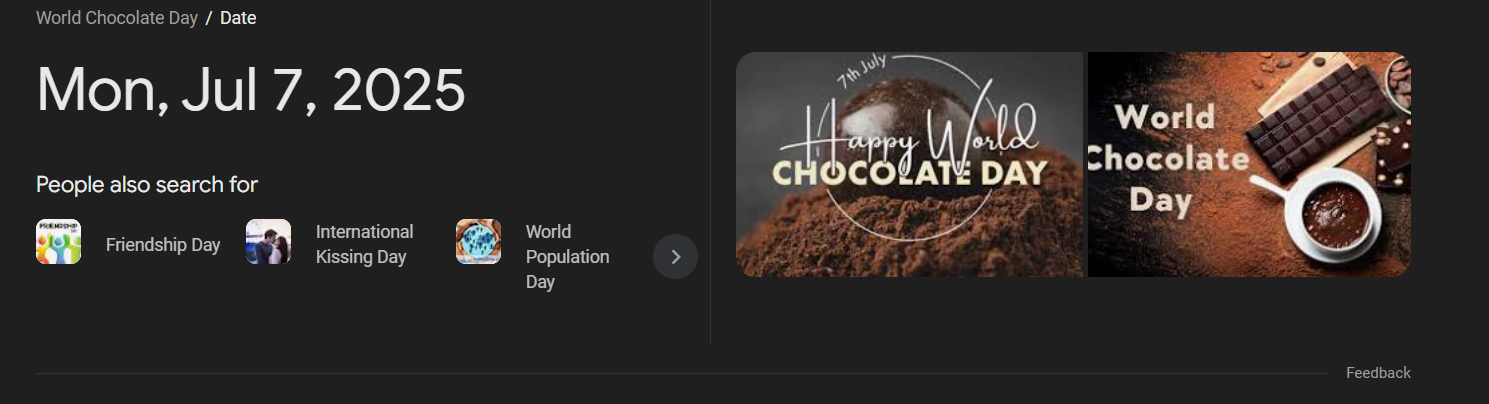1489x404 pixels.
Task: Open the International Kissing Day couple thumbnail icon
Action: coord(268,242)
